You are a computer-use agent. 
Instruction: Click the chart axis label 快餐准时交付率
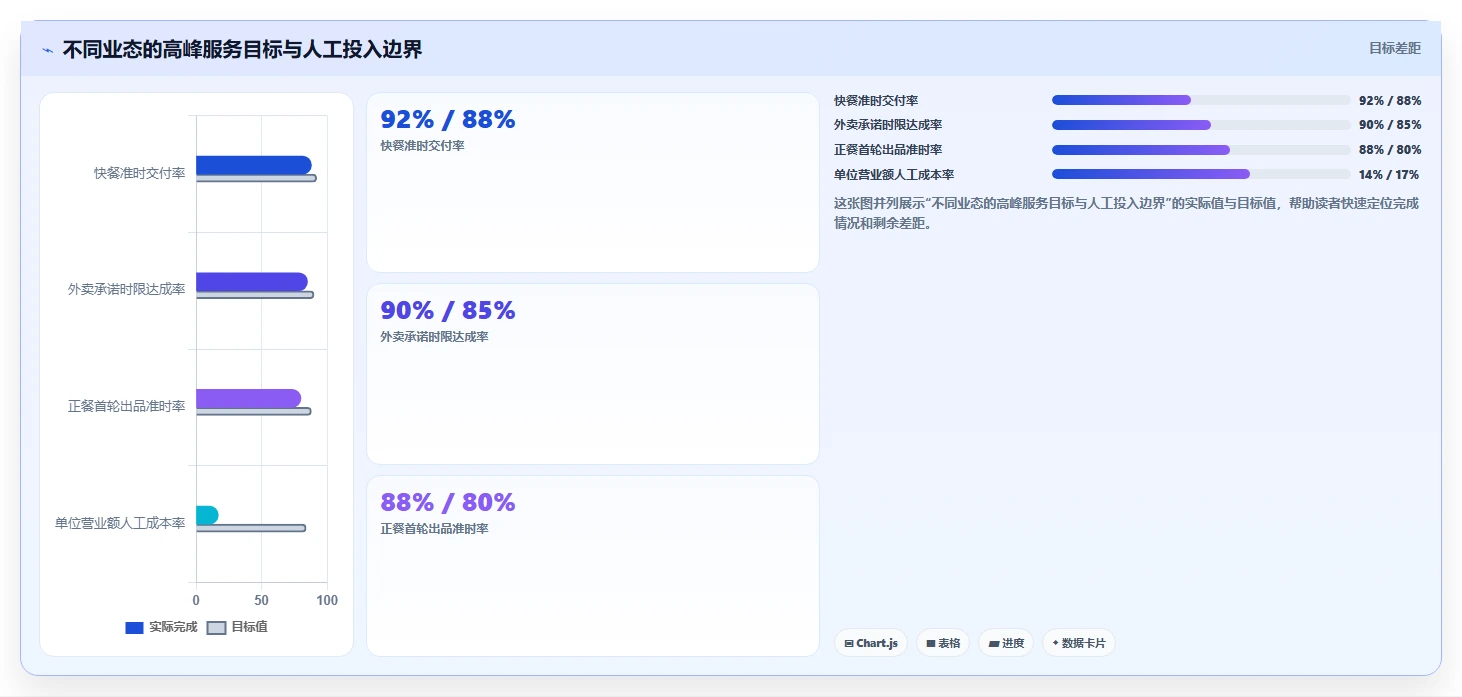tap(140, 173)
